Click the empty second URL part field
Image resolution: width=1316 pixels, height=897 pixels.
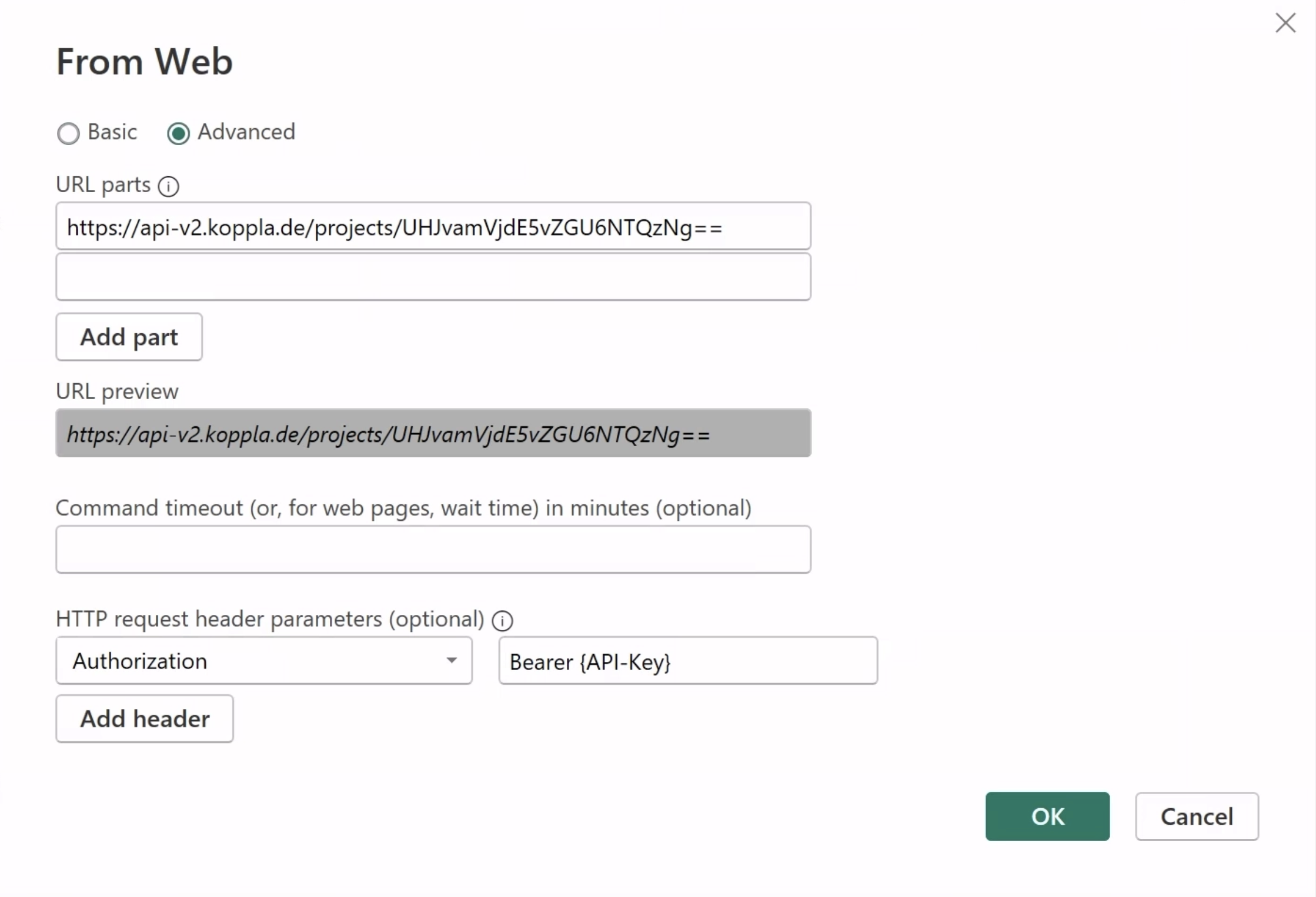(433, 277)
